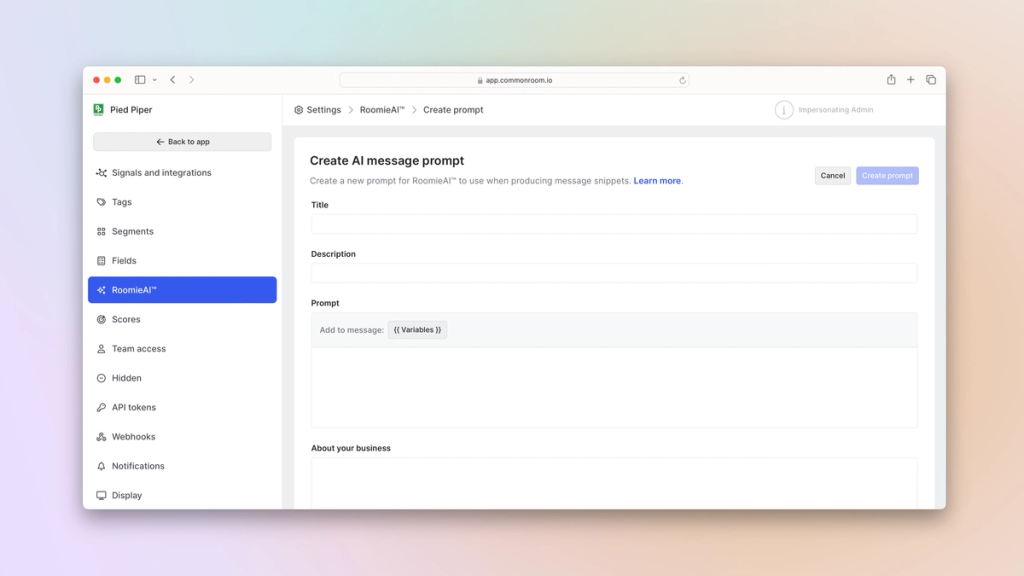This screenshot has height=576, width=1024.
Task: Select Fields in the sidebar
Action: [182, 261]
